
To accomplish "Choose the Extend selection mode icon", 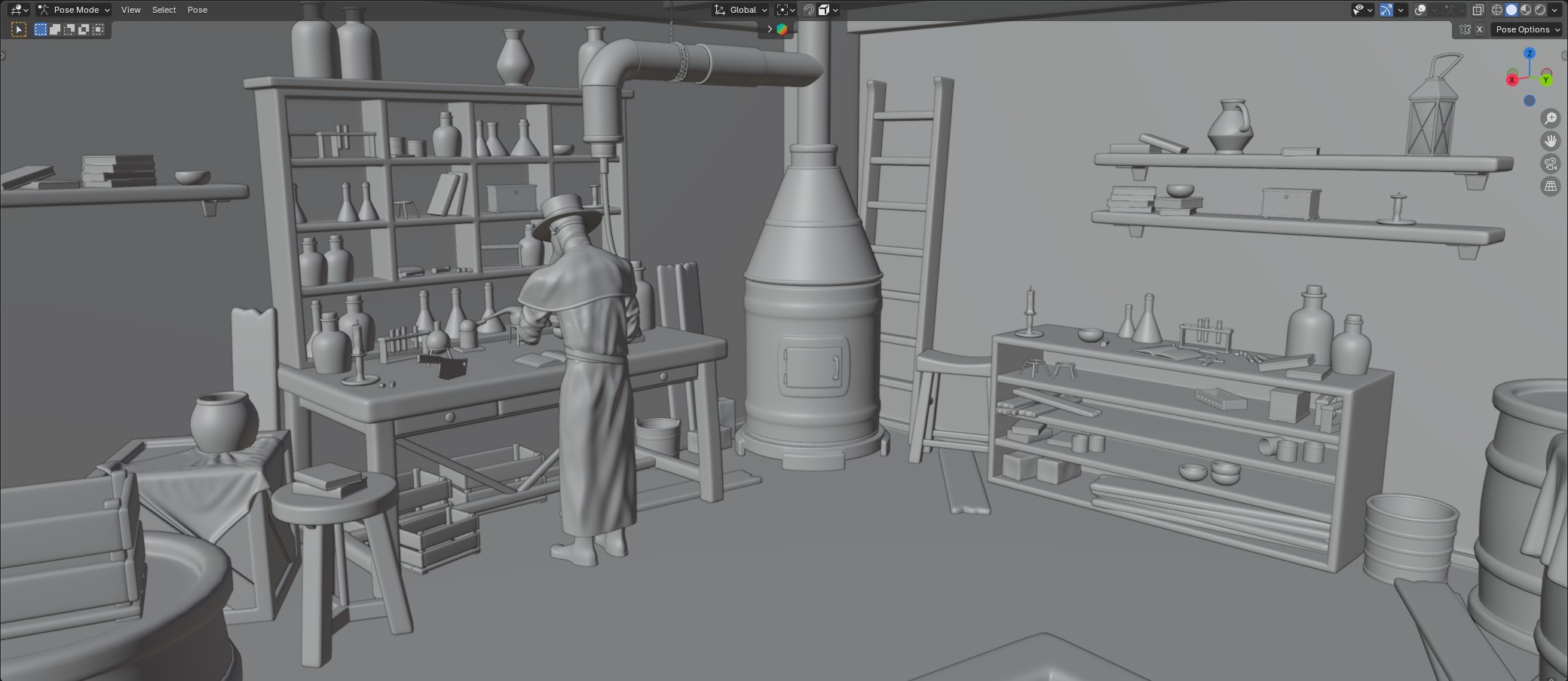I will [x=55, y=29].
